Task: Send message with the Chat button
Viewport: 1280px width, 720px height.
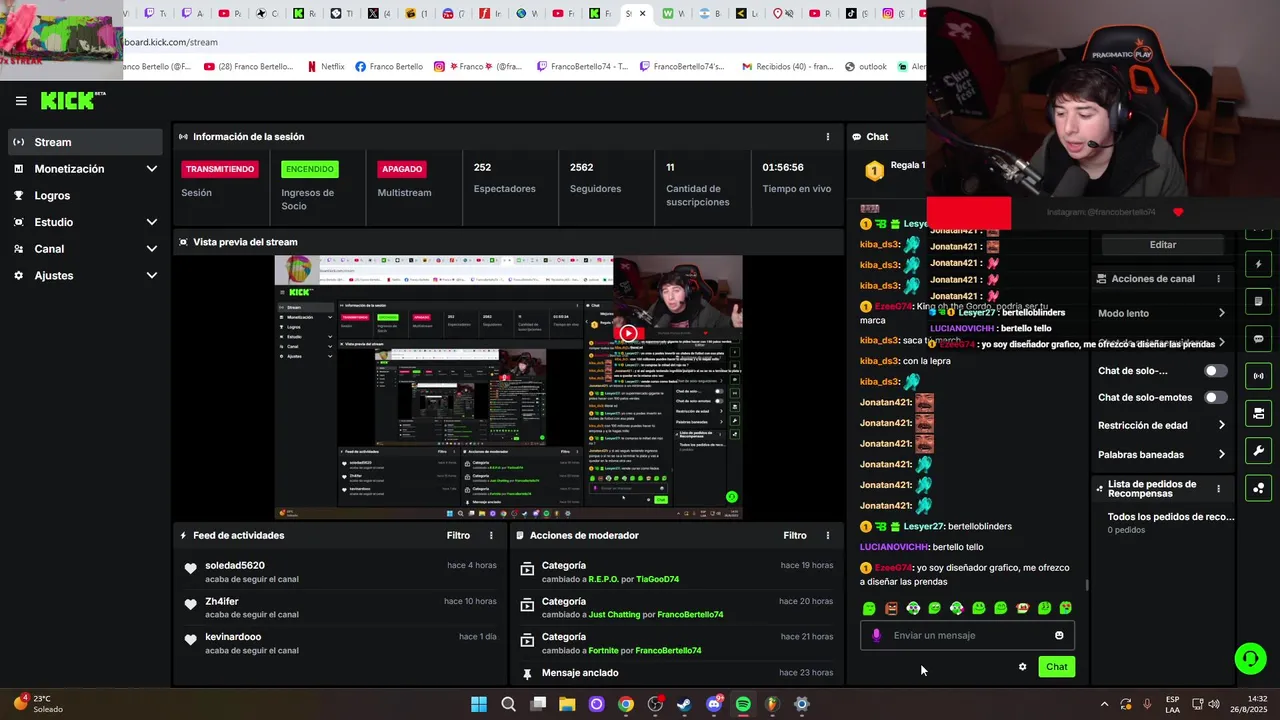Action: coord(1057,667)
